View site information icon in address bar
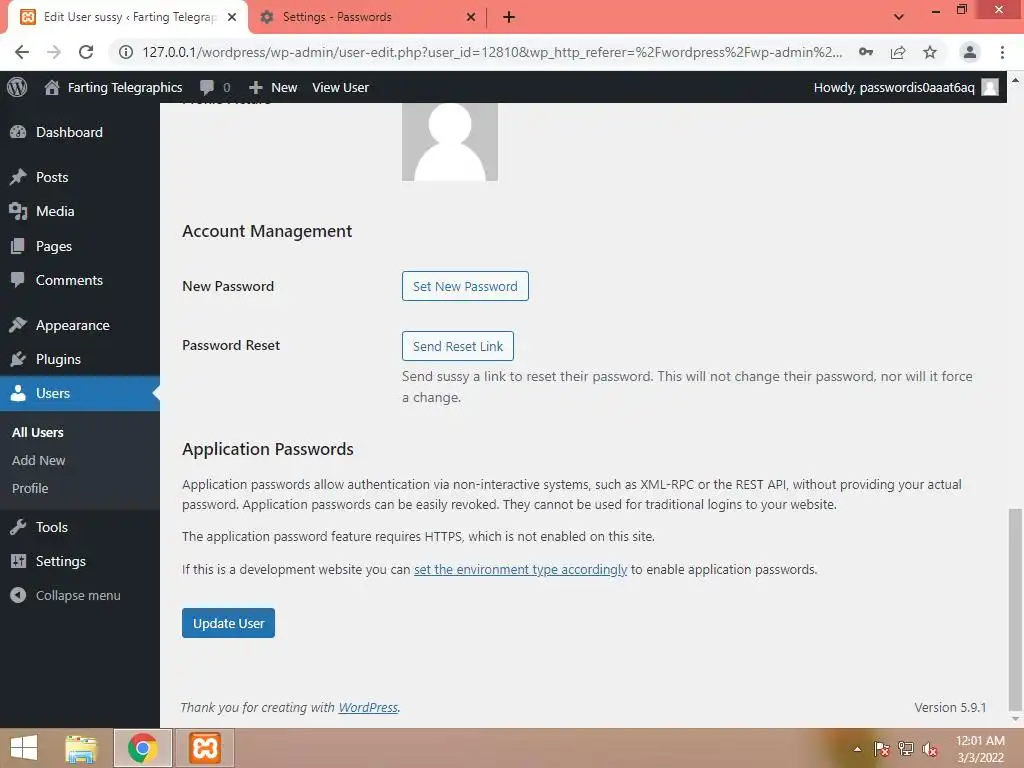The height and width of the screenshot is (768, 1024). pyautogui.click(x=125, y=52)
